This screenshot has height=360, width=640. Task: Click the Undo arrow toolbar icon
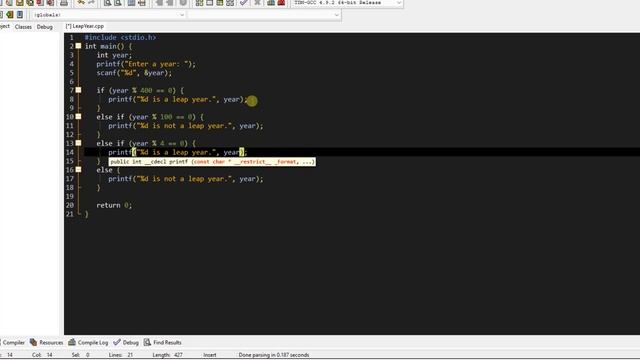pyautogui.click(x=81, y=2)
